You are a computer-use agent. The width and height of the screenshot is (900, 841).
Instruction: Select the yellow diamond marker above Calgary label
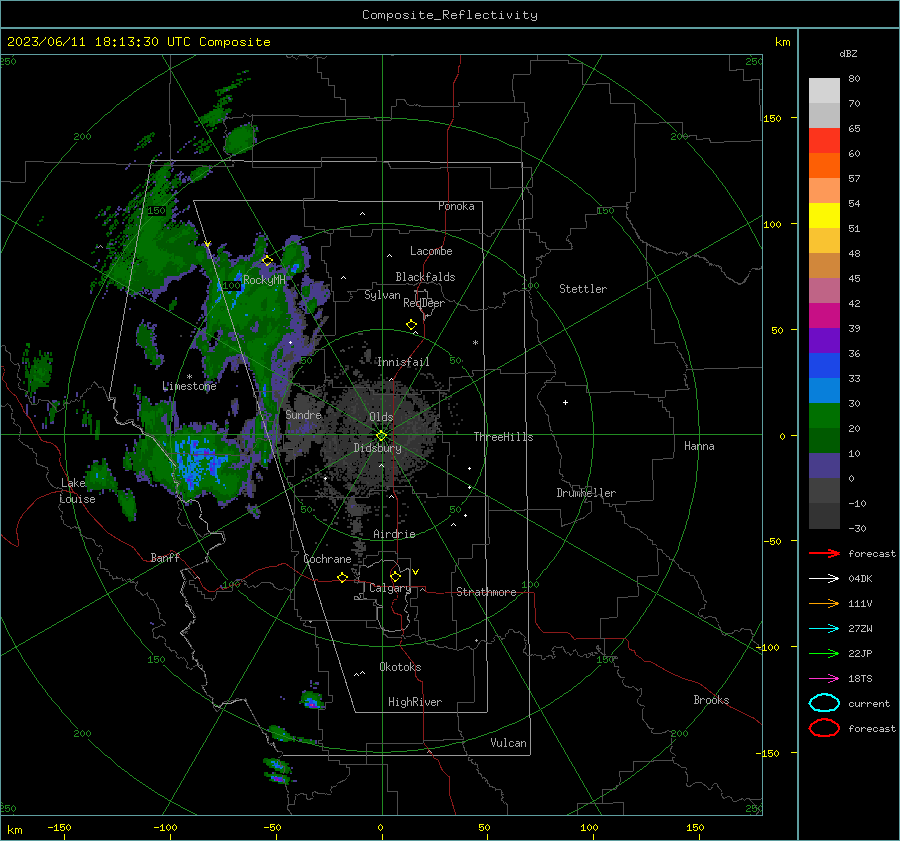(395, 576)
